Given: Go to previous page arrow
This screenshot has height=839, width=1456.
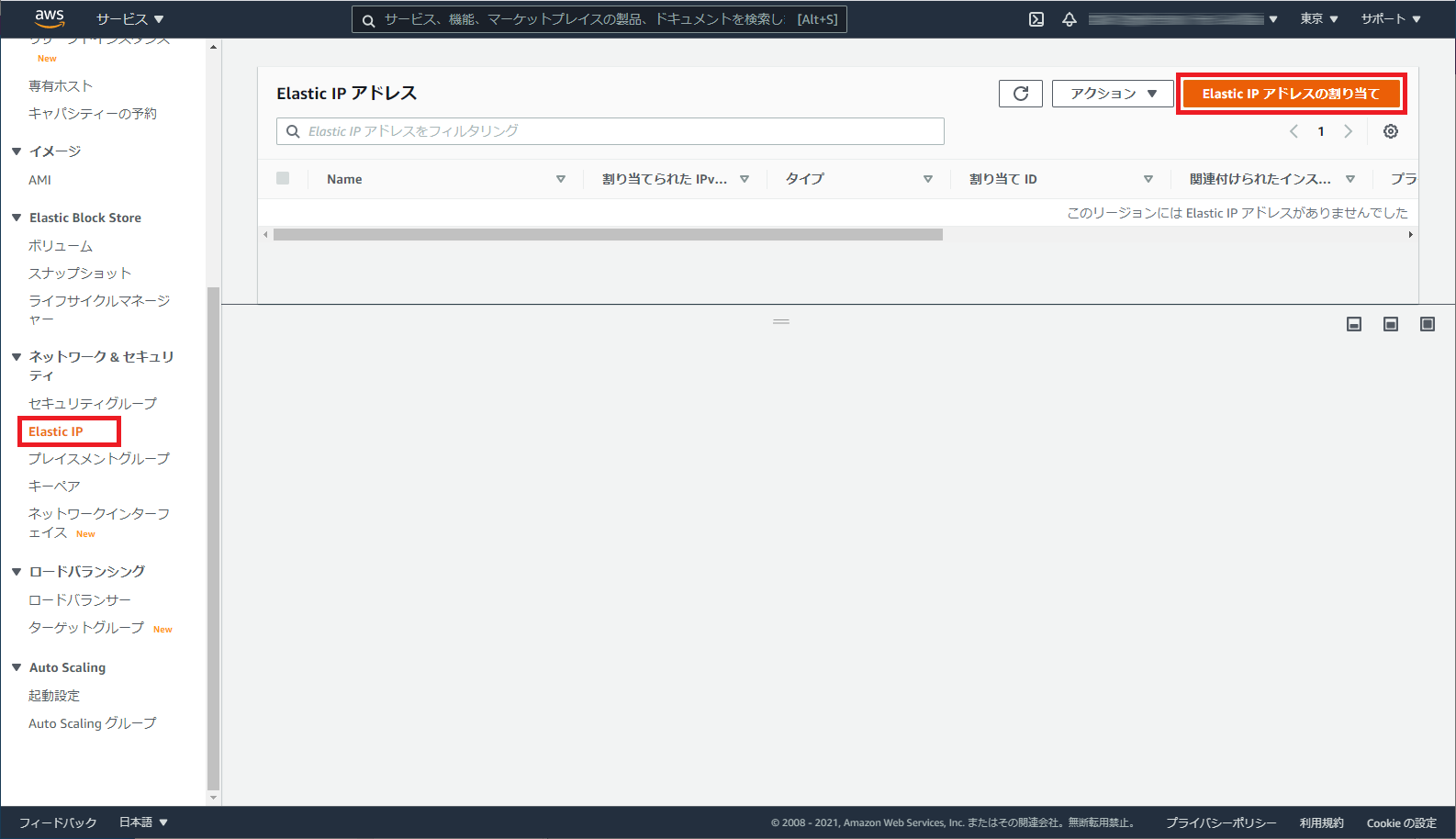Looking at the screenshot, I should tap(1294, 131).
